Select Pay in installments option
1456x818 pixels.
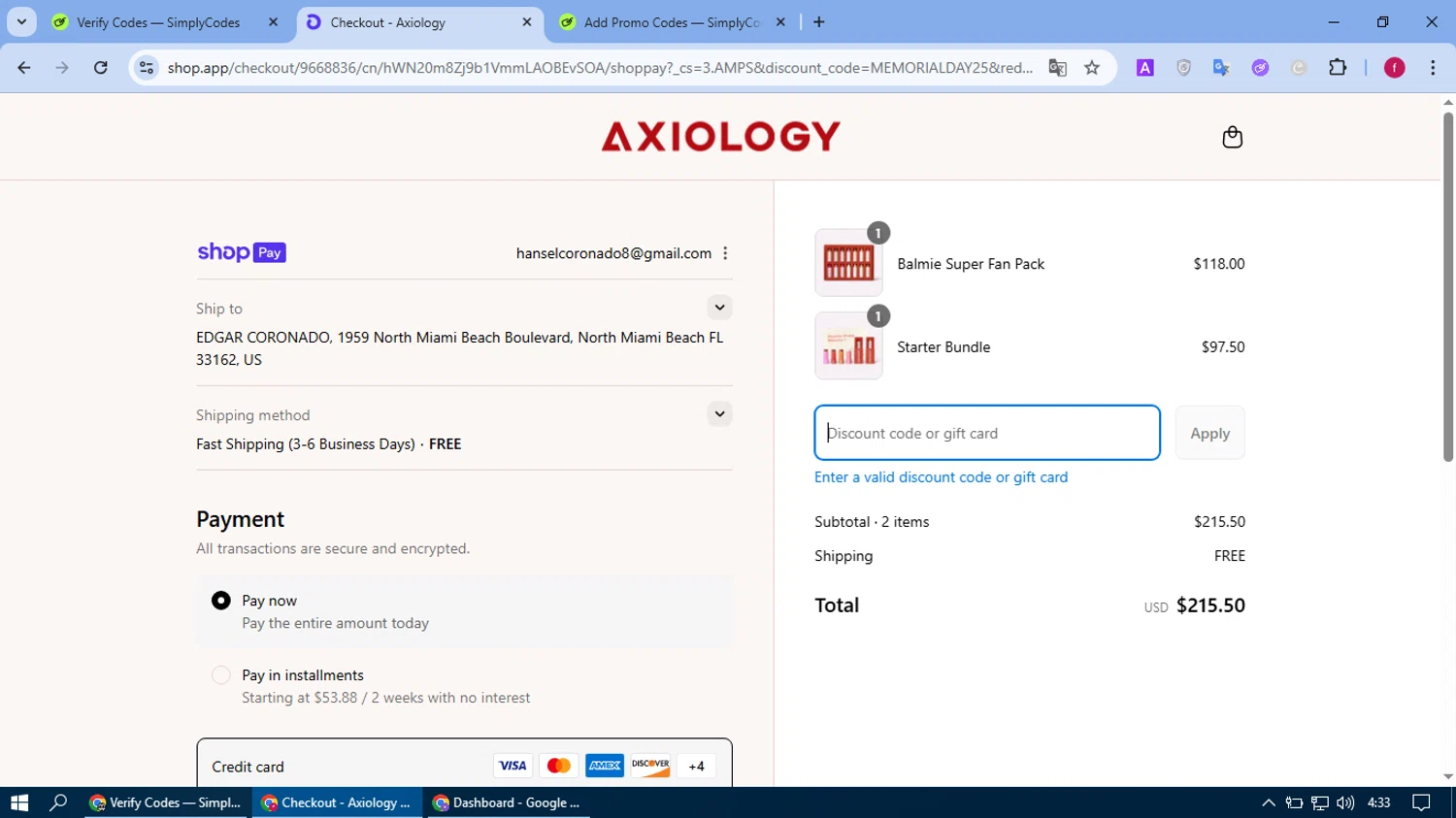(221, 675)
